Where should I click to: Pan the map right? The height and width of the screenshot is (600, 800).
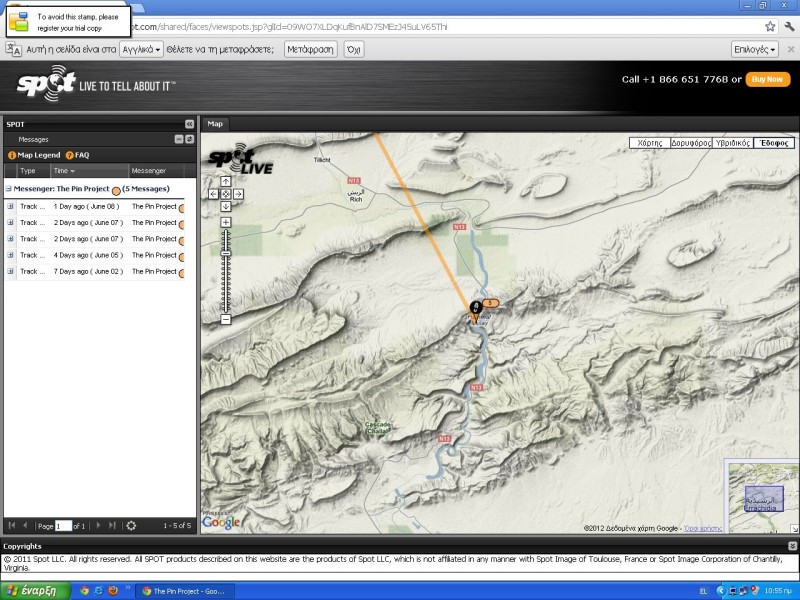click(238, 194)
